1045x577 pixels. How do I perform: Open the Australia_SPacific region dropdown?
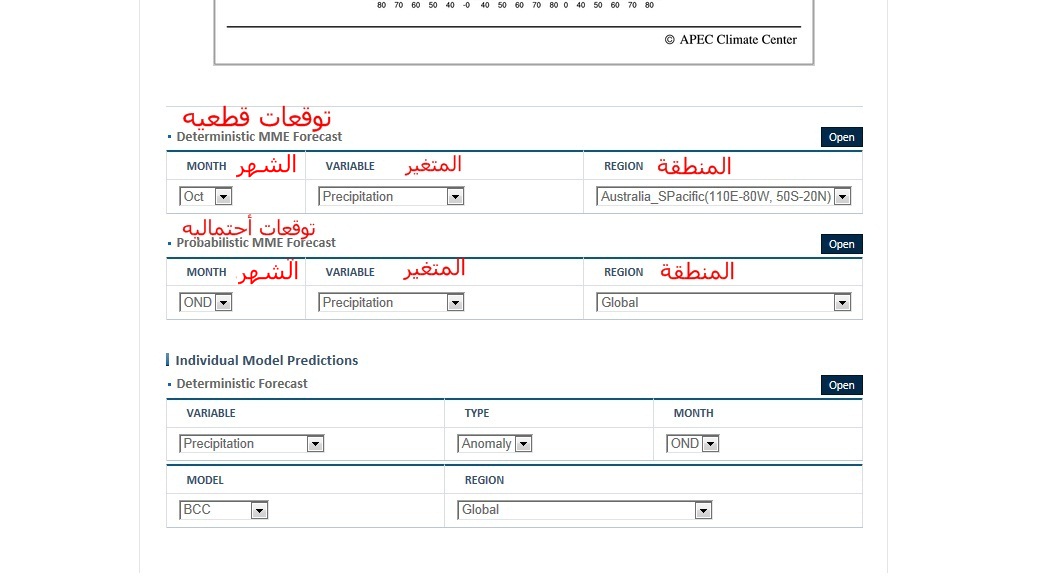coord(723,197)
